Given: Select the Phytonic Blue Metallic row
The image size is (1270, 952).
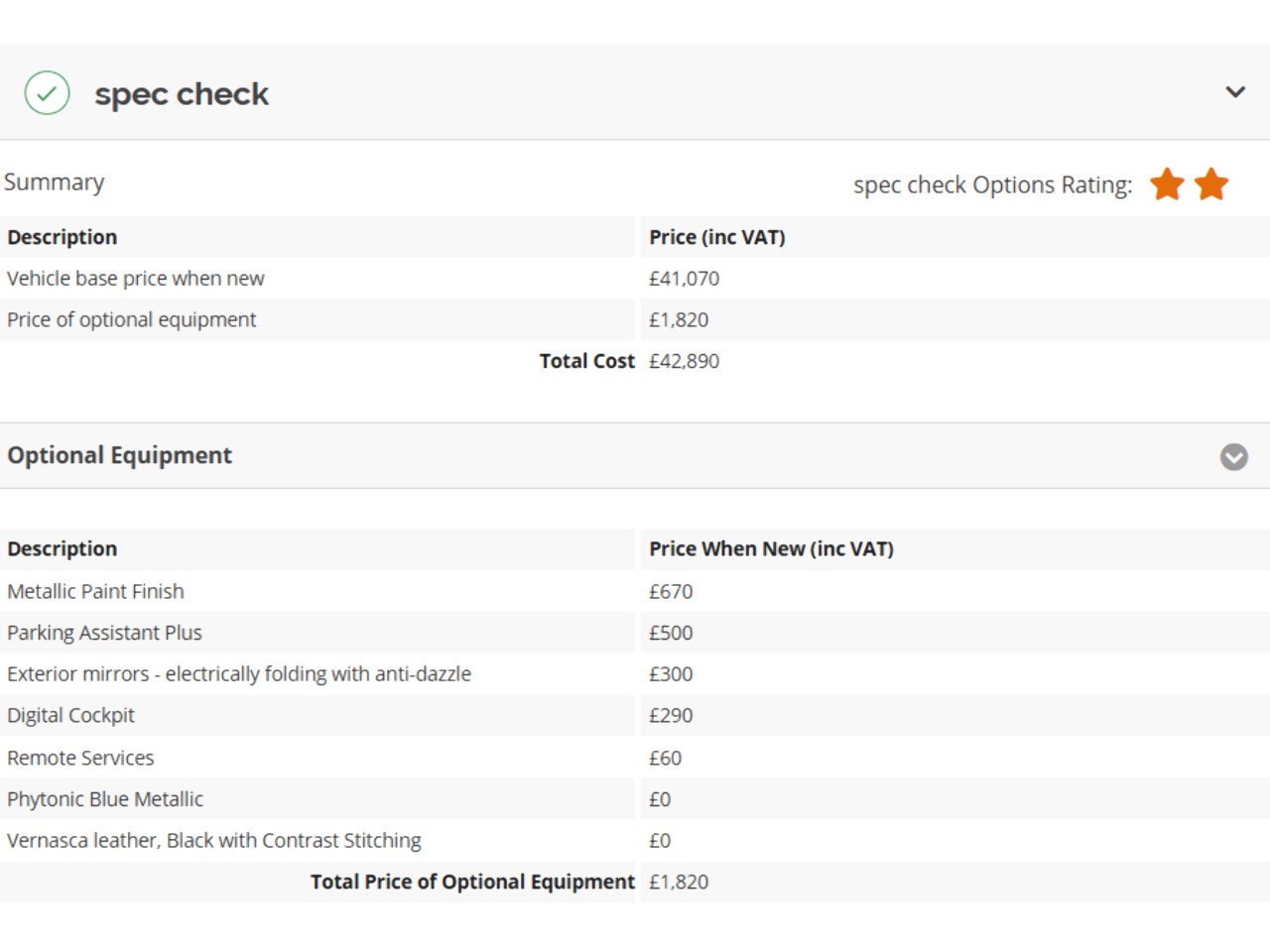Looking at the screenshot, I should point(635,799).
